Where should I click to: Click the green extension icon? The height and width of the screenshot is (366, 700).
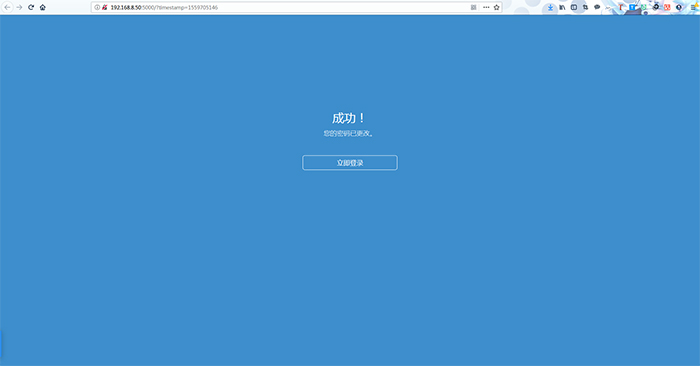[644, 7]
